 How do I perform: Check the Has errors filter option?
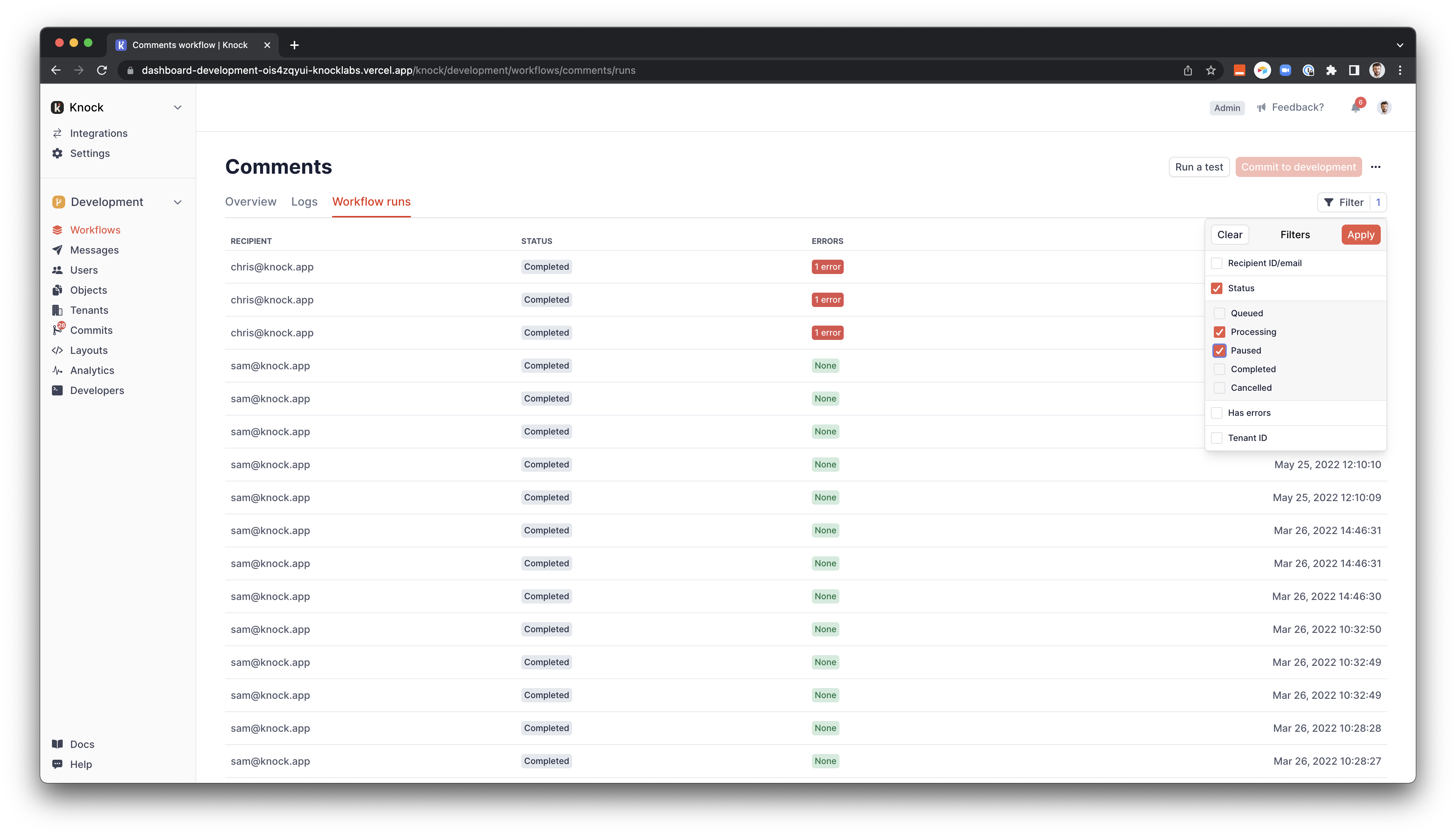tap(1217, 413)
